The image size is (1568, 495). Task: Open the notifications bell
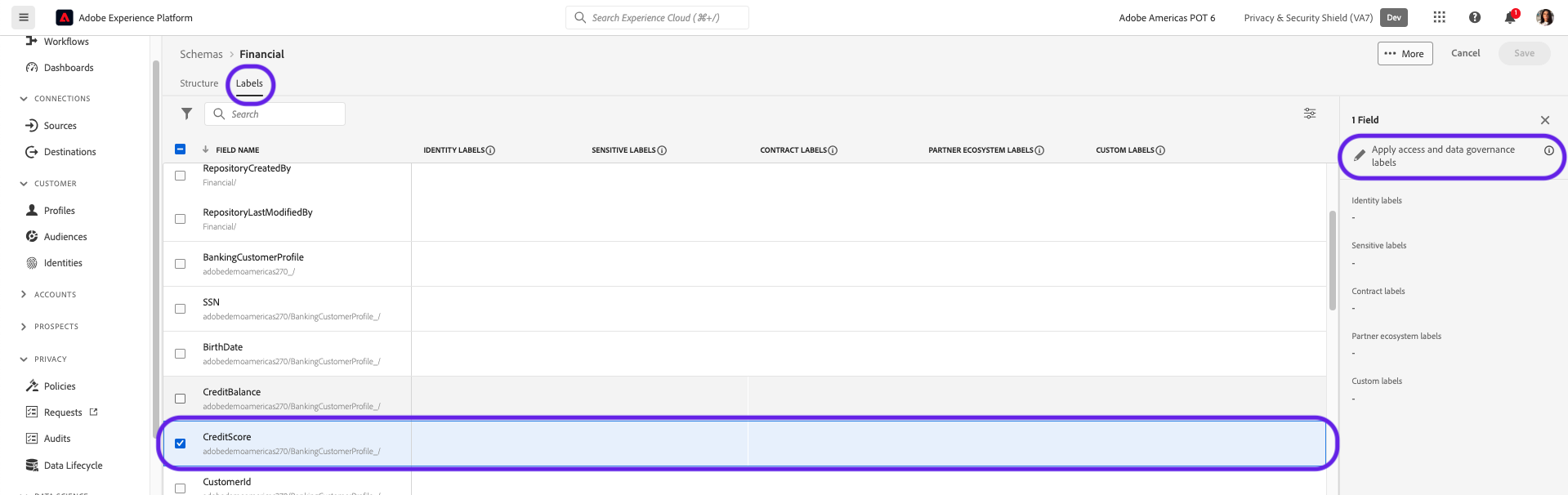click(1510, 17)
